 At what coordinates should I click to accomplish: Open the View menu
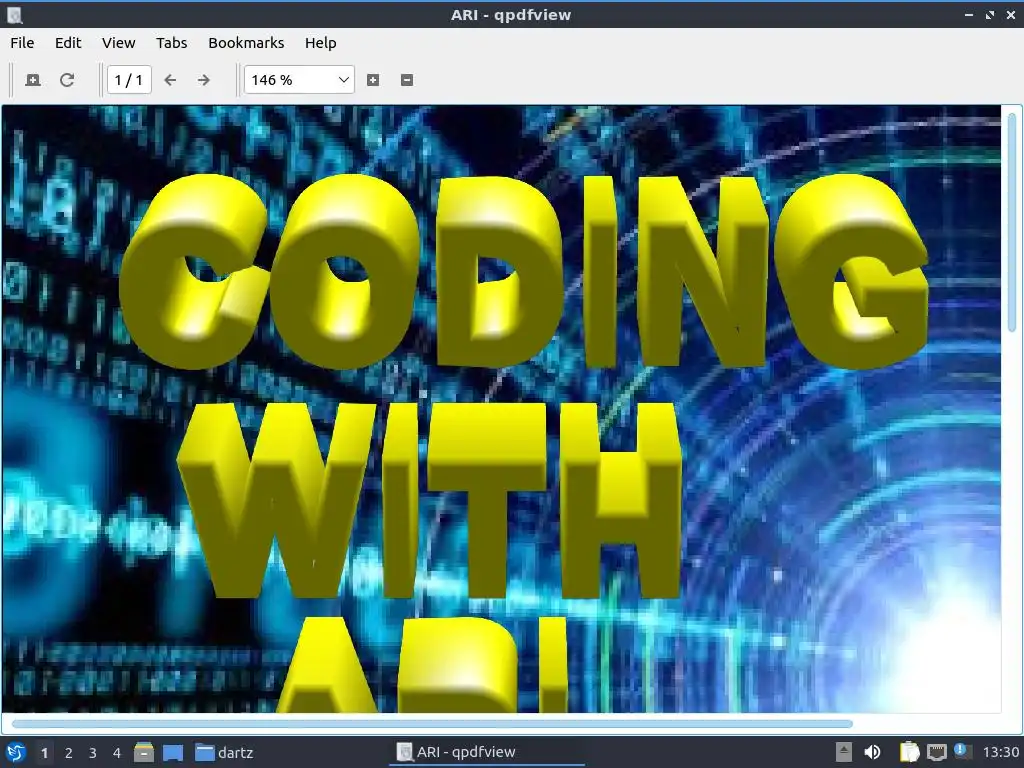coord(118,42)
